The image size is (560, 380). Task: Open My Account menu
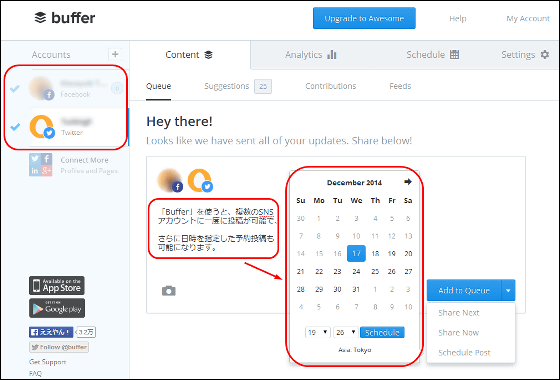(528, 18)
